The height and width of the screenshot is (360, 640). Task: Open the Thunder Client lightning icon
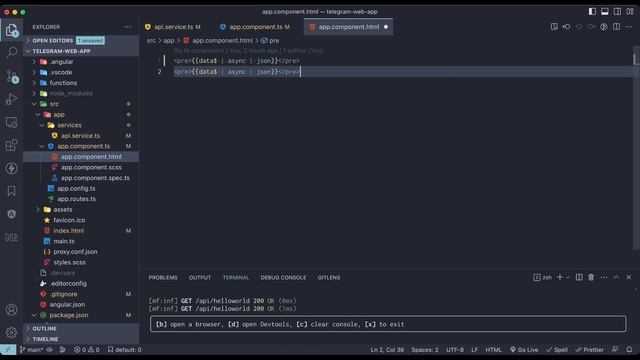[11, 168]
